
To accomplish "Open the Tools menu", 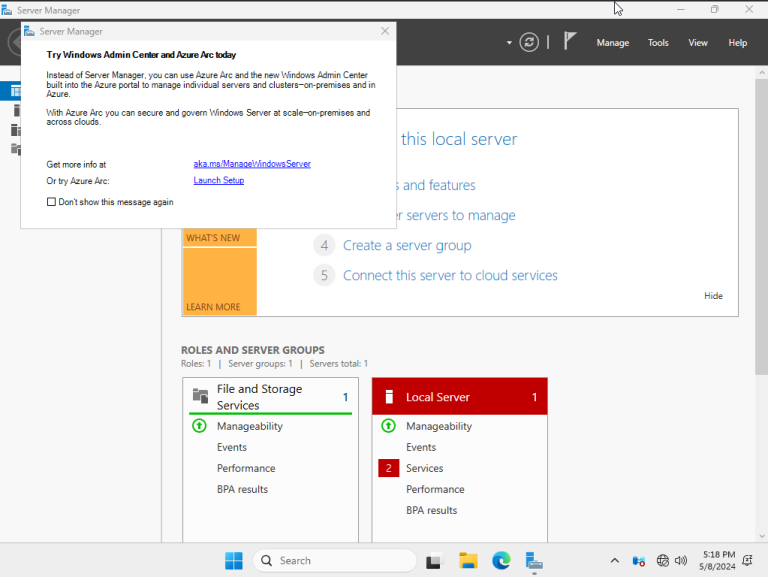I will click(658, 43).
